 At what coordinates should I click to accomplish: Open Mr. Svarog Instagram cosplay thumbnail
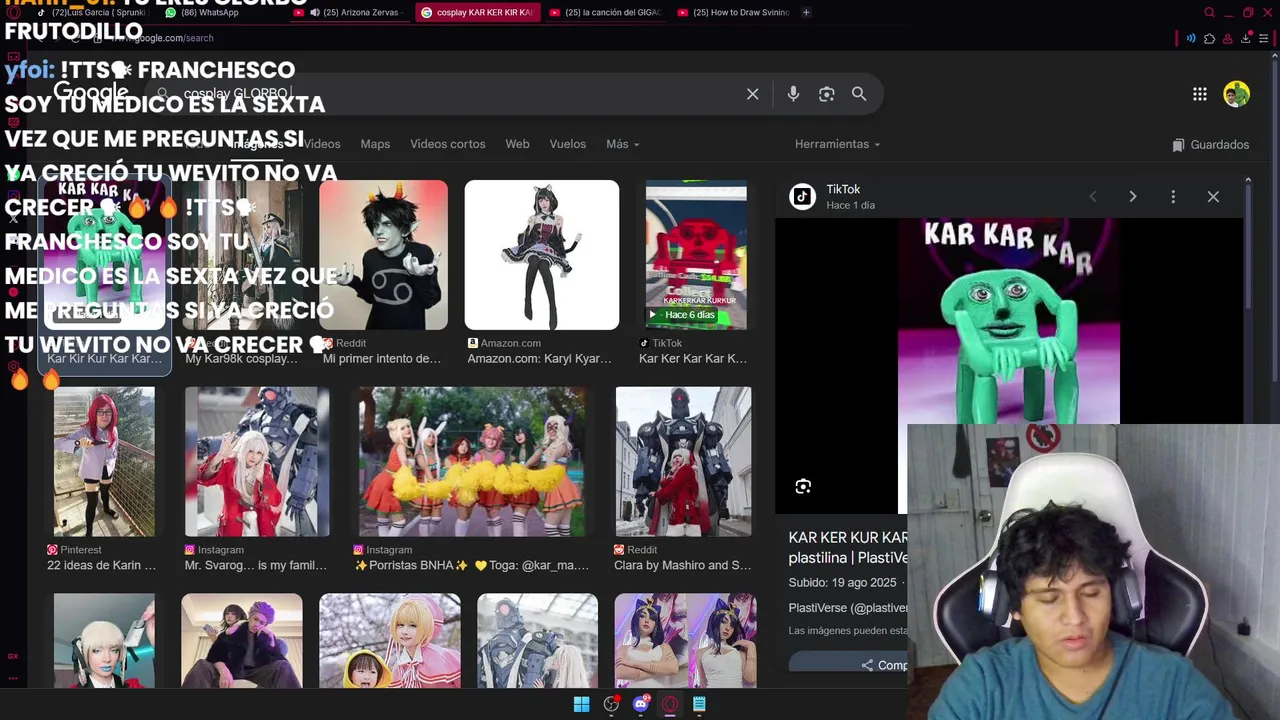pos(257,462)
